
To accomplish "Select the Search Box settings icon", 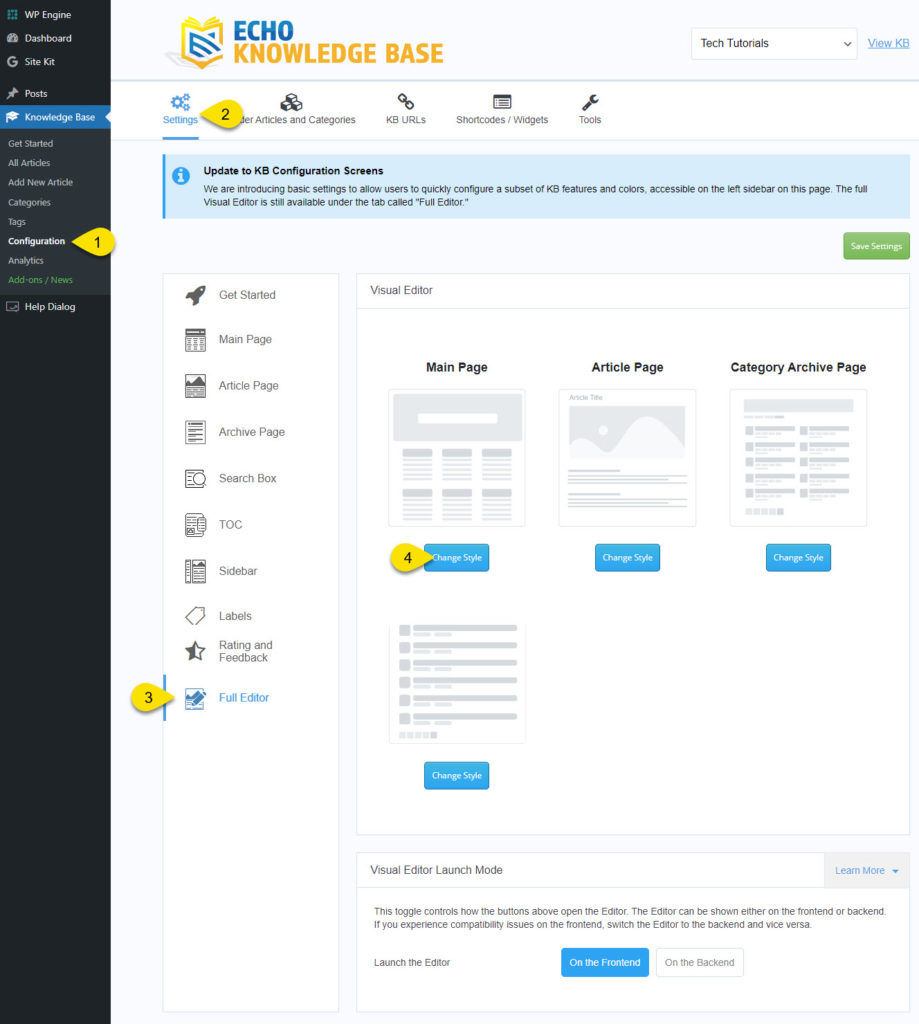I will [x=196, y=478].
